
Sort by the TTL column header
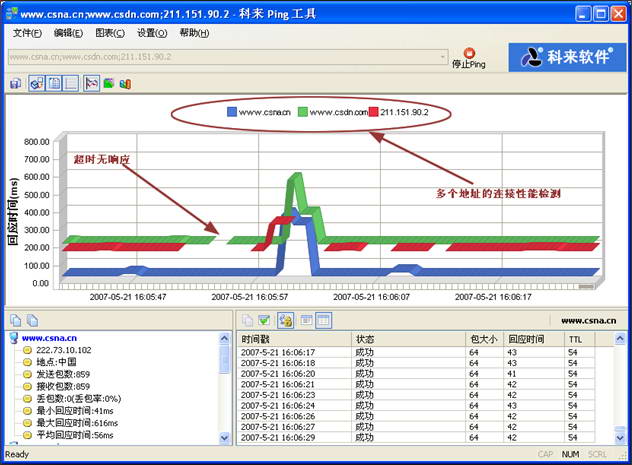point(580,339)
